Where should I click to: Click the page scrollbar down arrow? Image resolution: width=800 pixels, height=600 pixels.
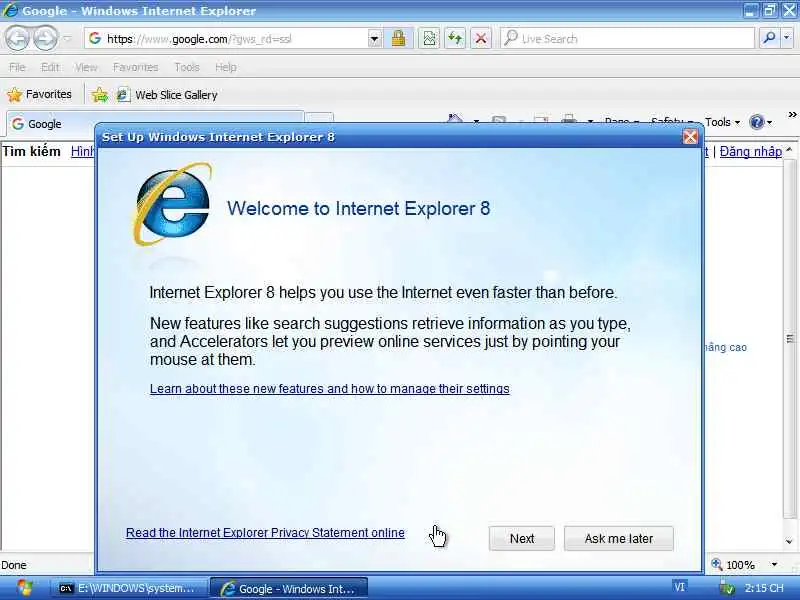789,541
